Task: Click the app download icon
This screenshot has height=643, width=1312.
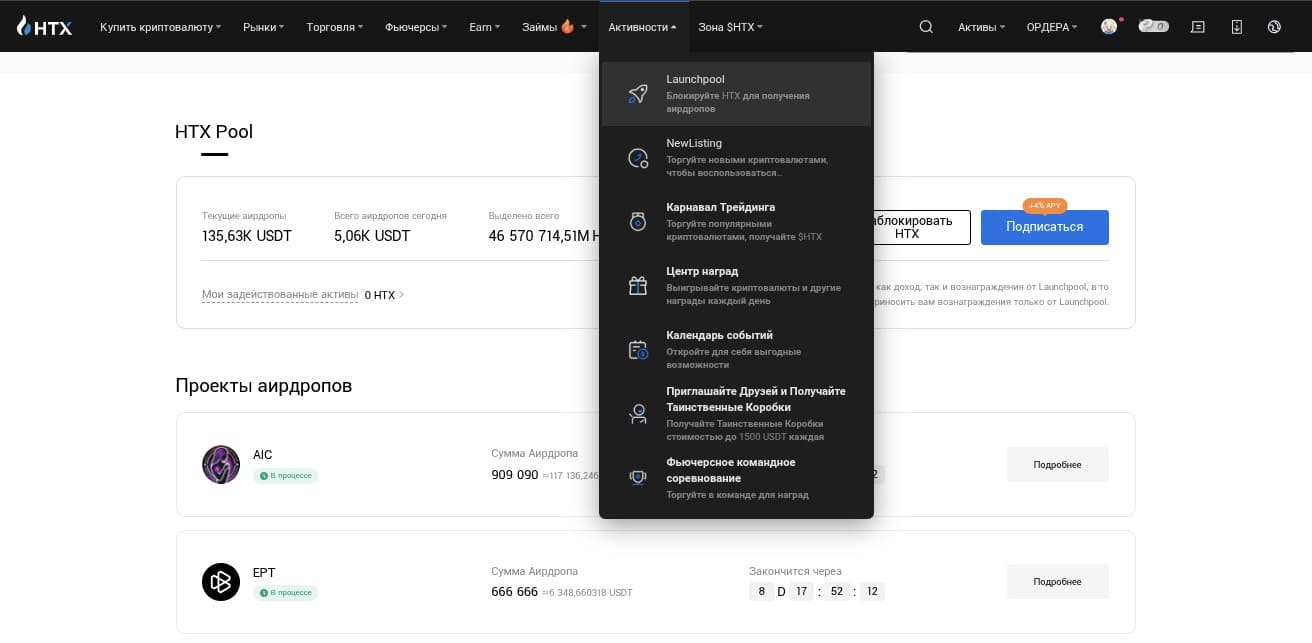Action: (x=1237, y=27)
